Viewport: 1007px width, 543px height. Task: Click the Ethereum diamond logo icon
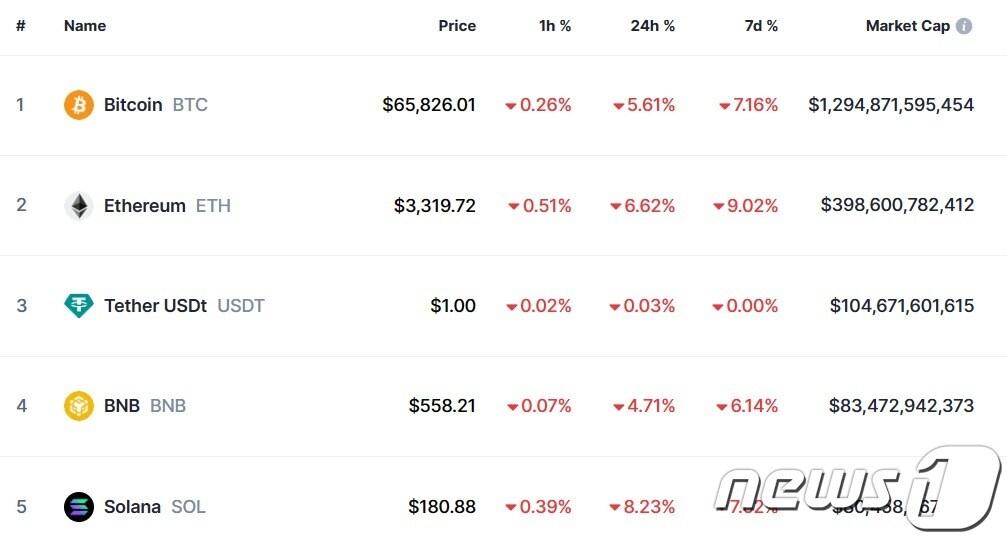79,206
